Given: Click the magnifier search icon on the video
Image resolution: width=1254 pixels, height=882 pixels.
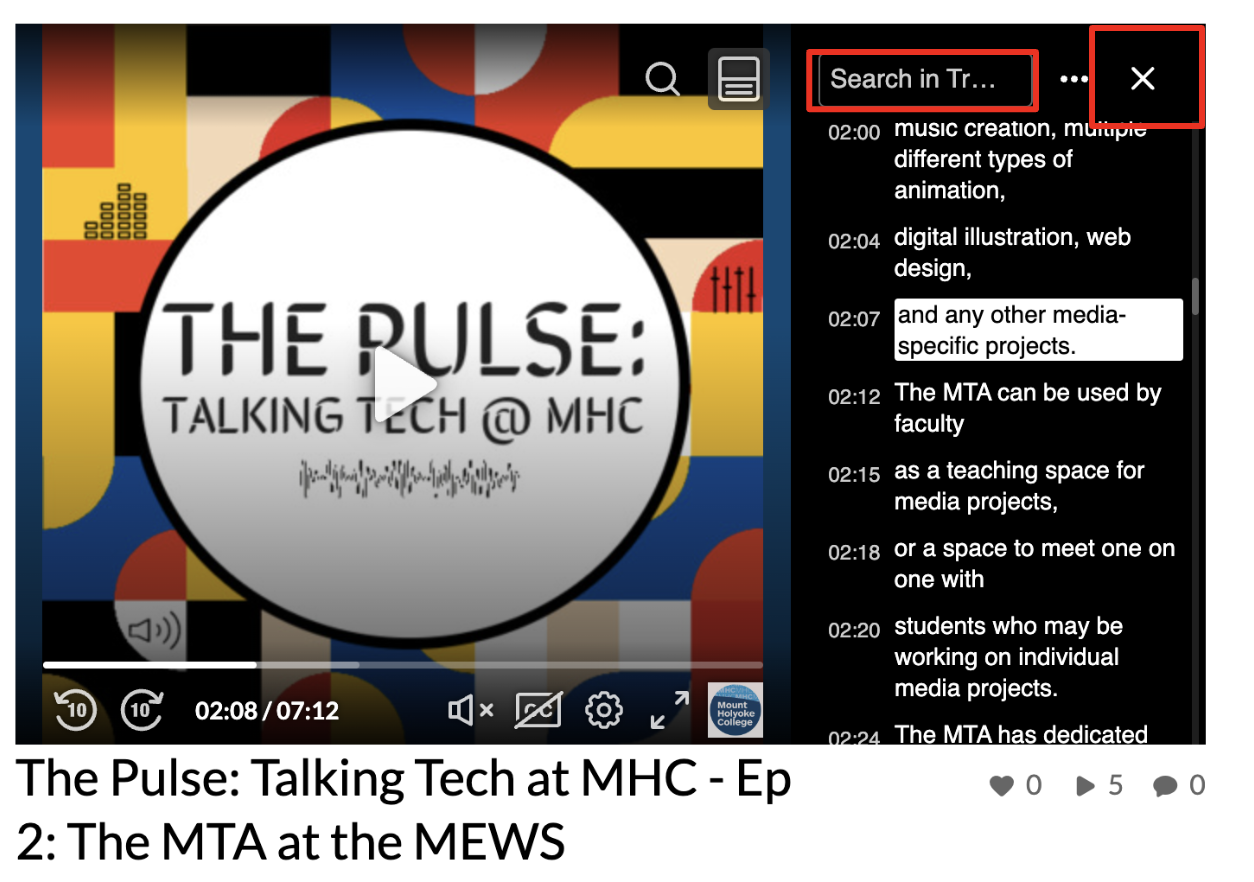Looking at the screenshot, I should (662, 78).
